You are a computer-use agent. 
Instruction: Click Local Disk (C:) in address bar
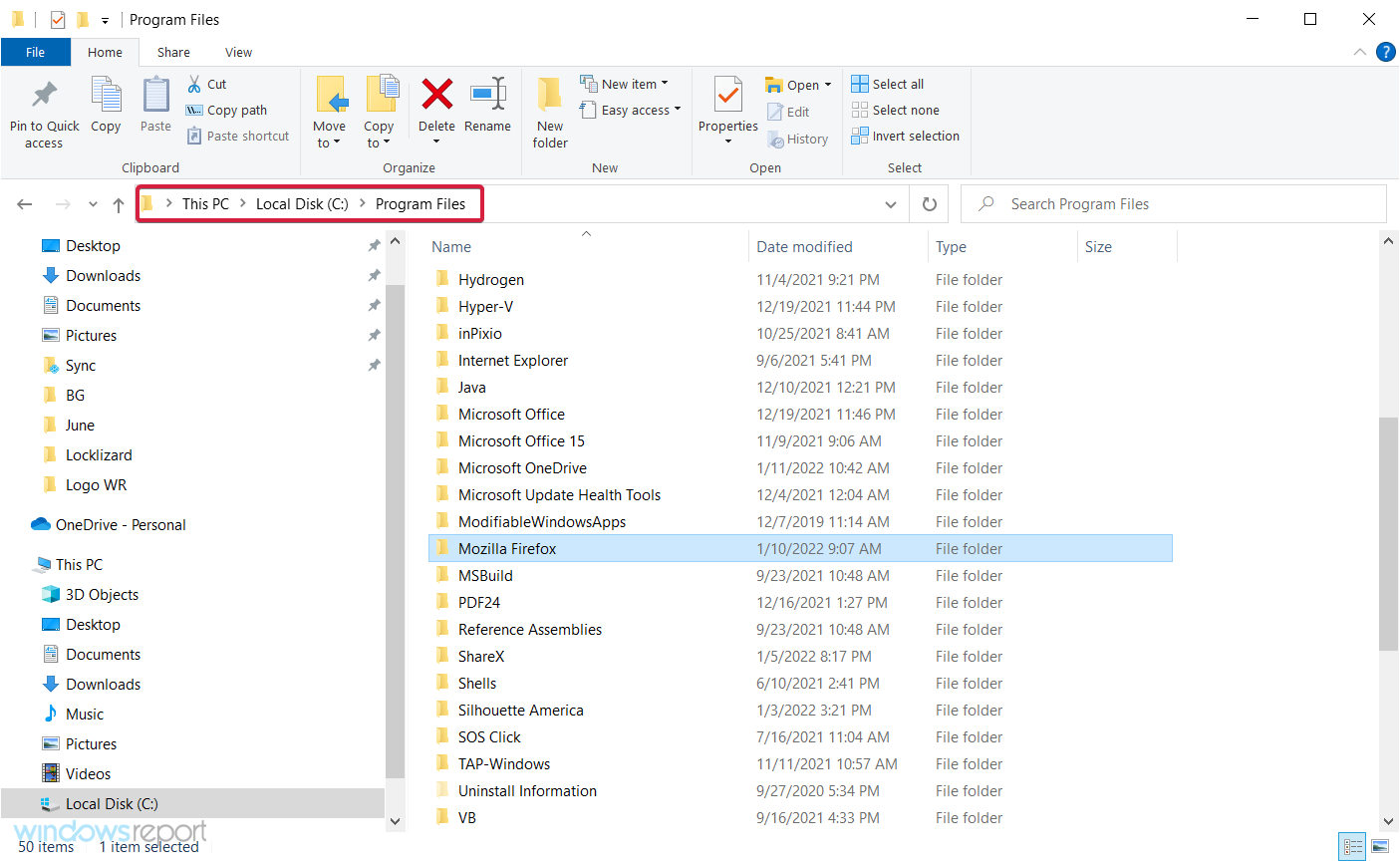click(302, 204)
